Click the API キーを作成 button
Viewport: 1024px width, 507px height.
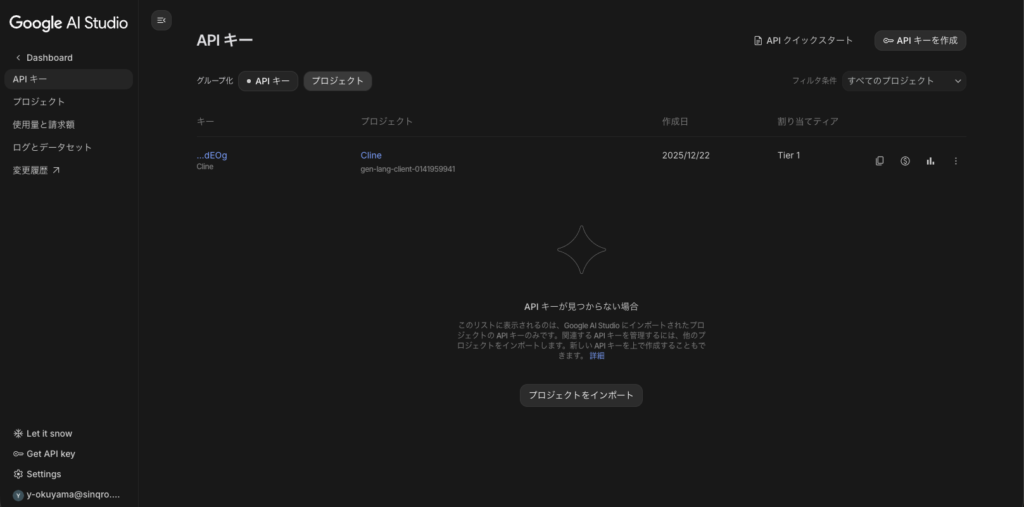pos(920,41)
